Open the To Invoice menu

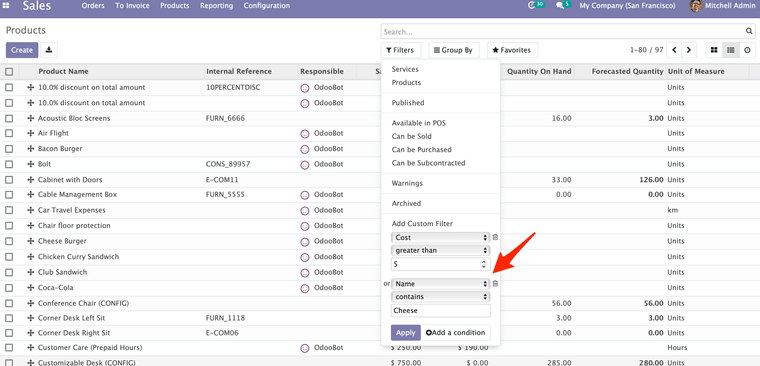(132, 6)
